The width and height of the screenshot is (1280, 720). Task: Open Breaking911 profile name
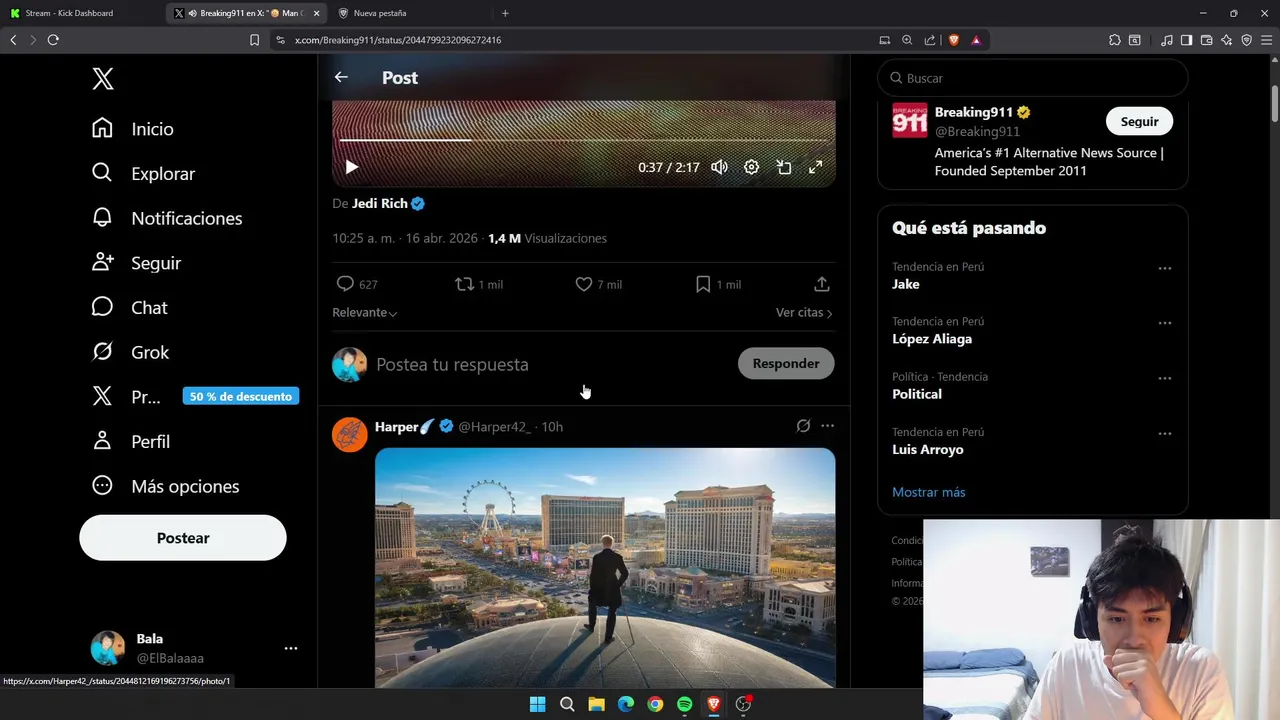pos(974,112)
